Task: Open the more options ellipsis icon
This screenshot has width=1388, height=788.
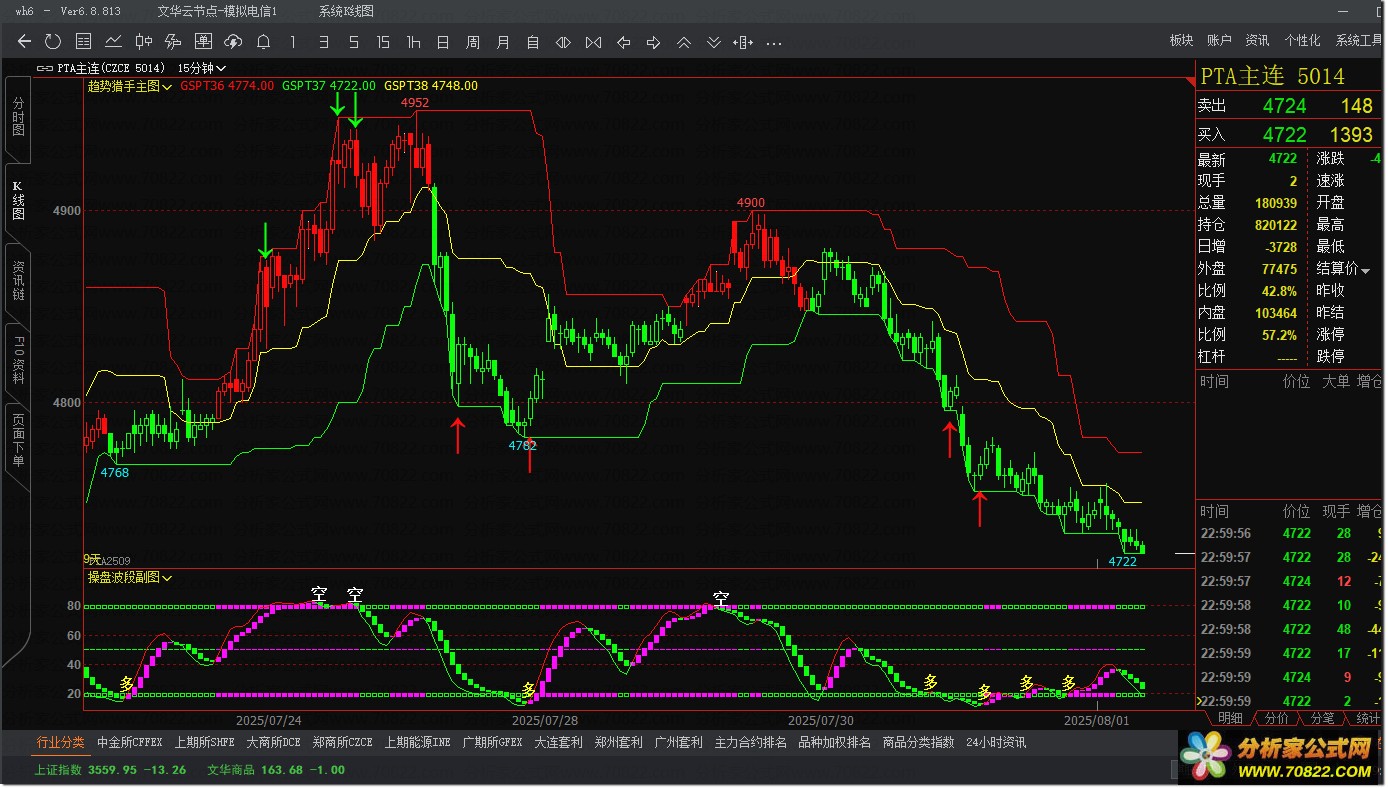Action: click(773, 43)
